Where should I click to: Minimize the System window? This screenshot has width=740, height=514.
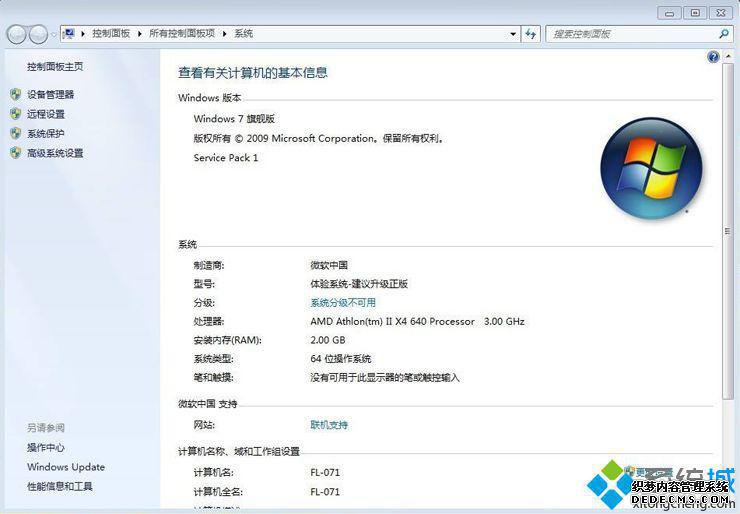pyautogui.click(x=669, y=13)
